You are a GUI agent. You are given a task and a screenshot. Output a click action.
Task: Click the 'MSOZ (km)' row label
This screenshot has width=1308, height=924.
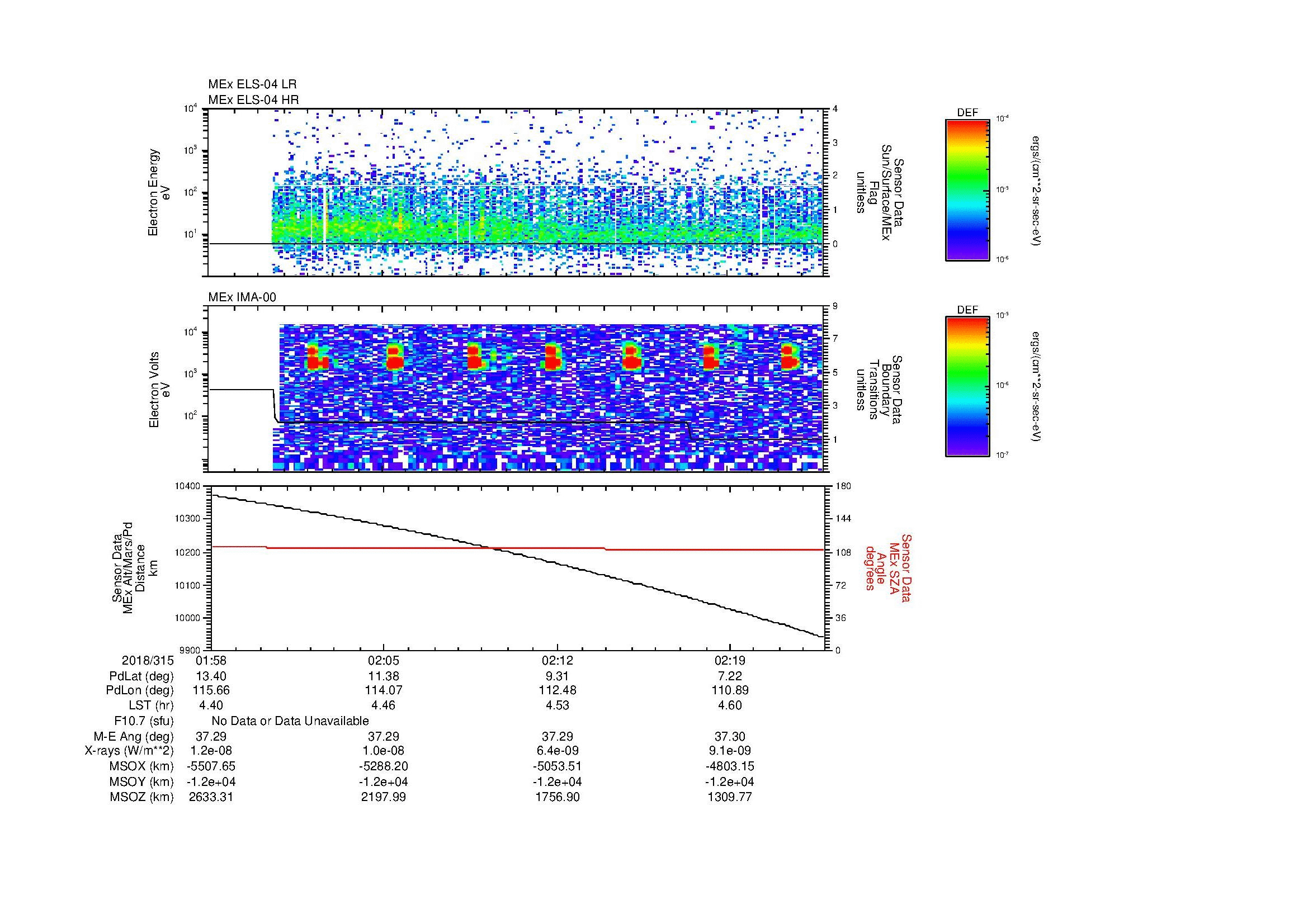tap(141, 797)
